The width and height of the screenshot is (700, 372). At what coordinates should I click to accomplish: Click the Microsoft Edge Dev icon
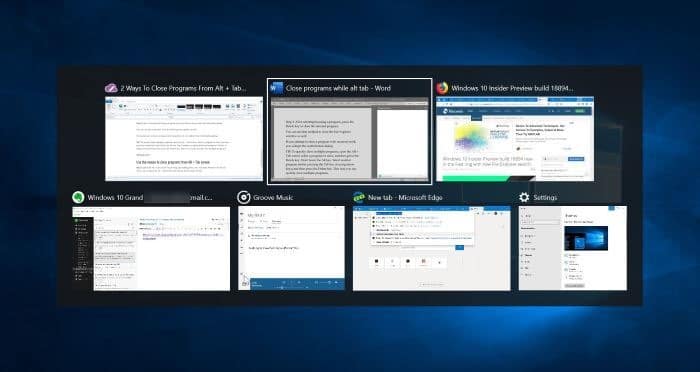pos(358,197)
